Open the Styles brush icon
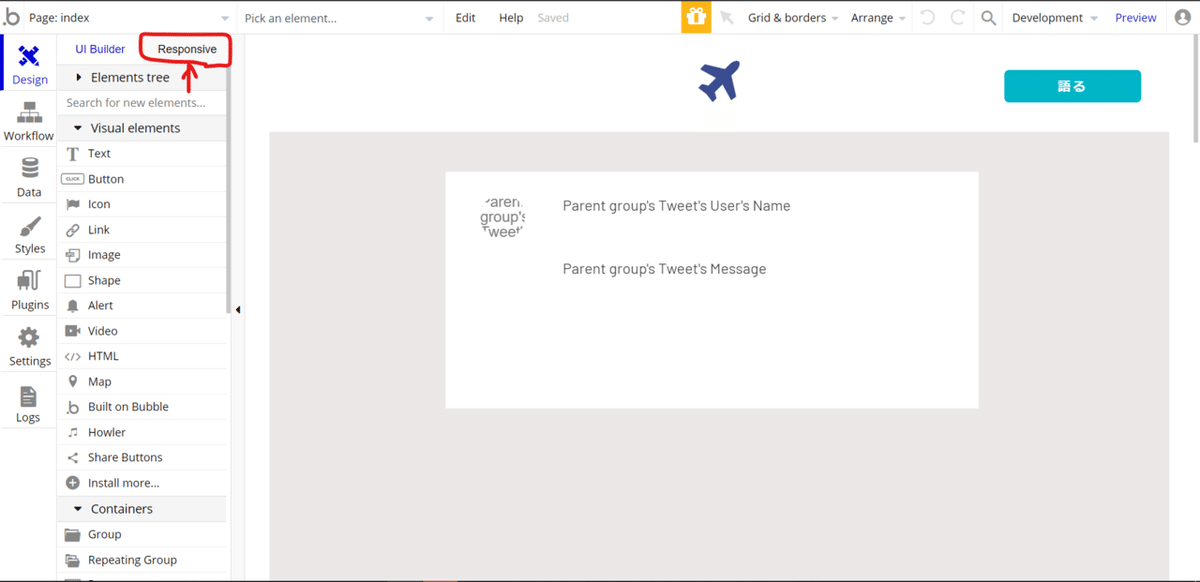This screenshot has width=1200, height=582. tap(30, 235)
